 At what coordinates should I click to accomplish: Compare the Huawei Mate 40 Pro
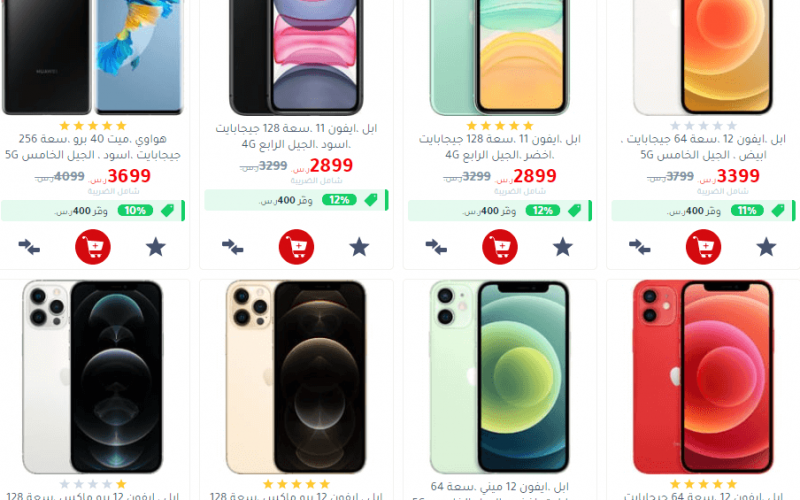(29, 247)
